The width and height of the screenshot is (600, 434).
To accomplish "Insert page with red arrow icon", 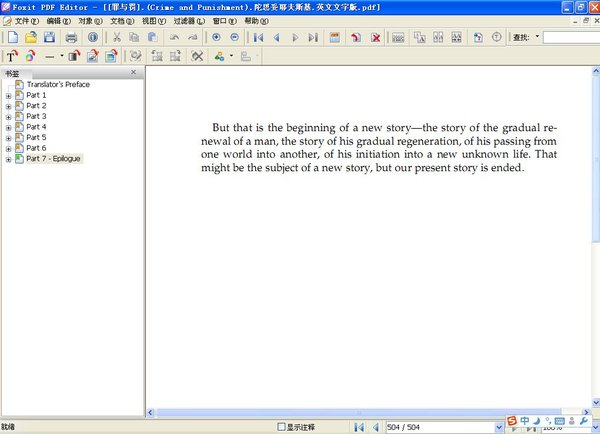I will (x=356, y=38).
